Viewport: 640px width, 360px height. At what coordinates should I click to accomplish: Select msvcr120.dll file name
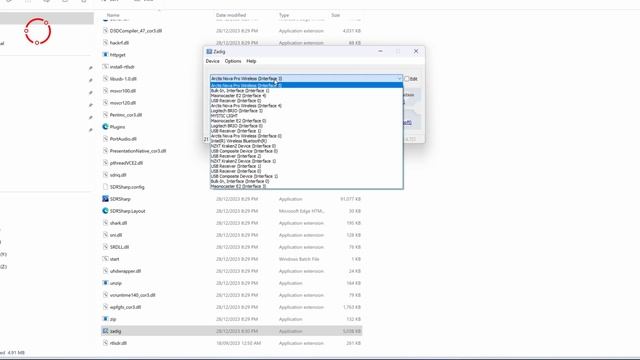[x=123, y=103]
